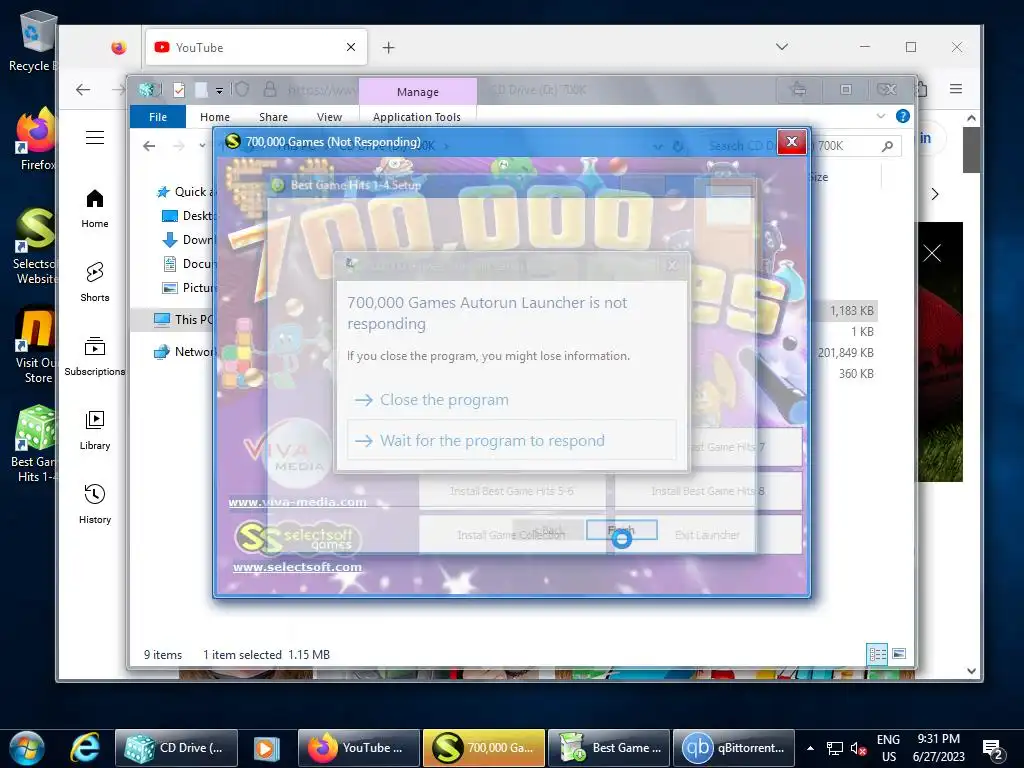
Task: Open Firefox desktop shortcut
Action: (36, 138)
